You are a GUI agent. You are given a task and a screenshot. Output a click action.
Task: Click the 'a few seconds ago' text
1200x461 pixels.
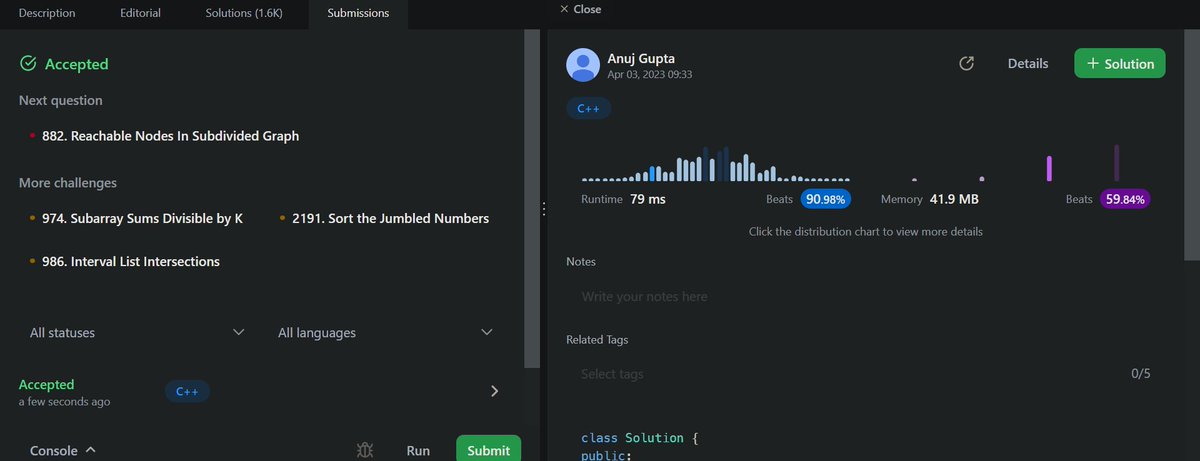(x=64, y=401)
